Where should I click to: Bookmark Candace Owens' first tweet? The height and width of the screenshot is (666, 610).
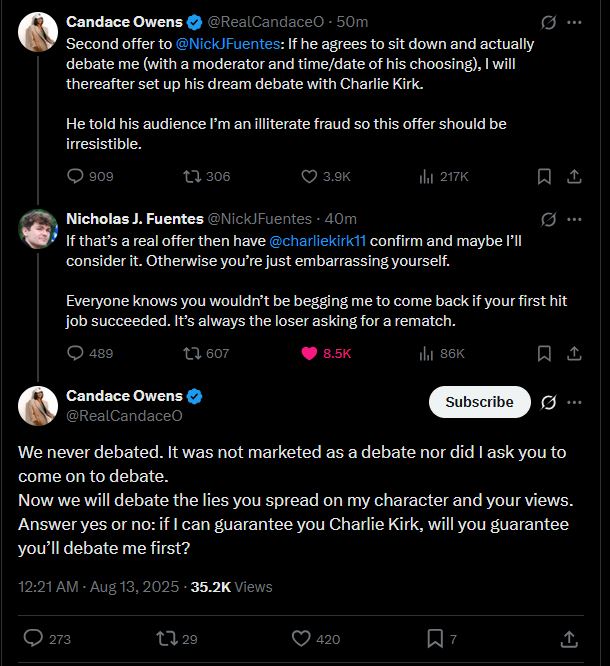(544, 176)
